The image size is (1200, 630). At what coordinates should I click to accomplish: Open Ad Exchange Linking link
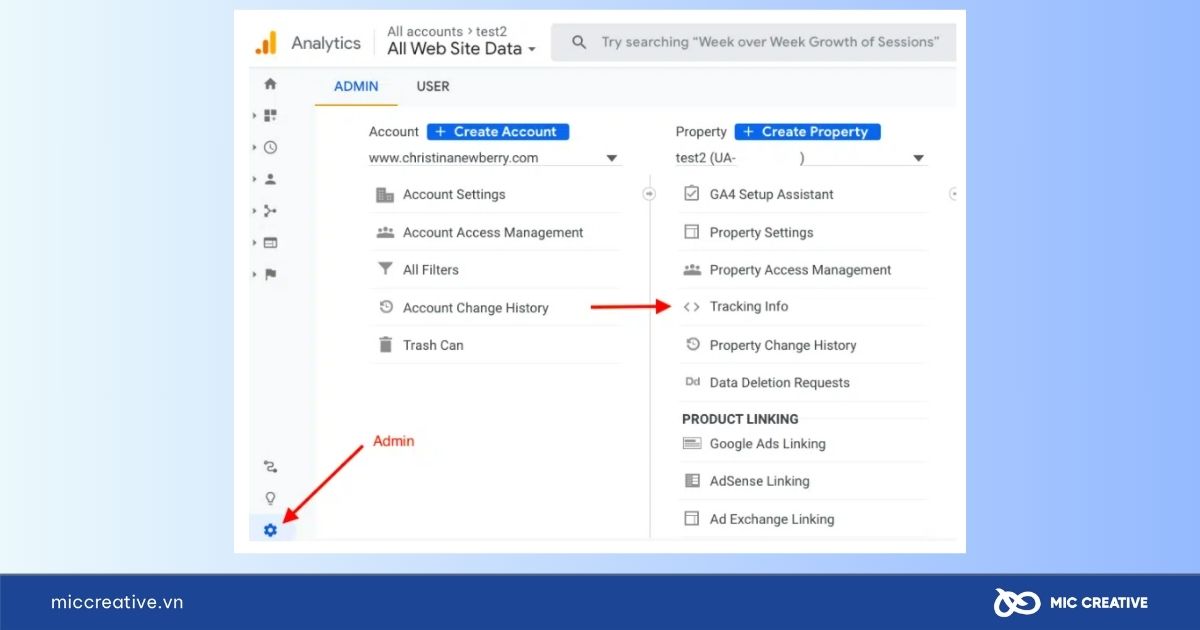(x=772, y=519)
